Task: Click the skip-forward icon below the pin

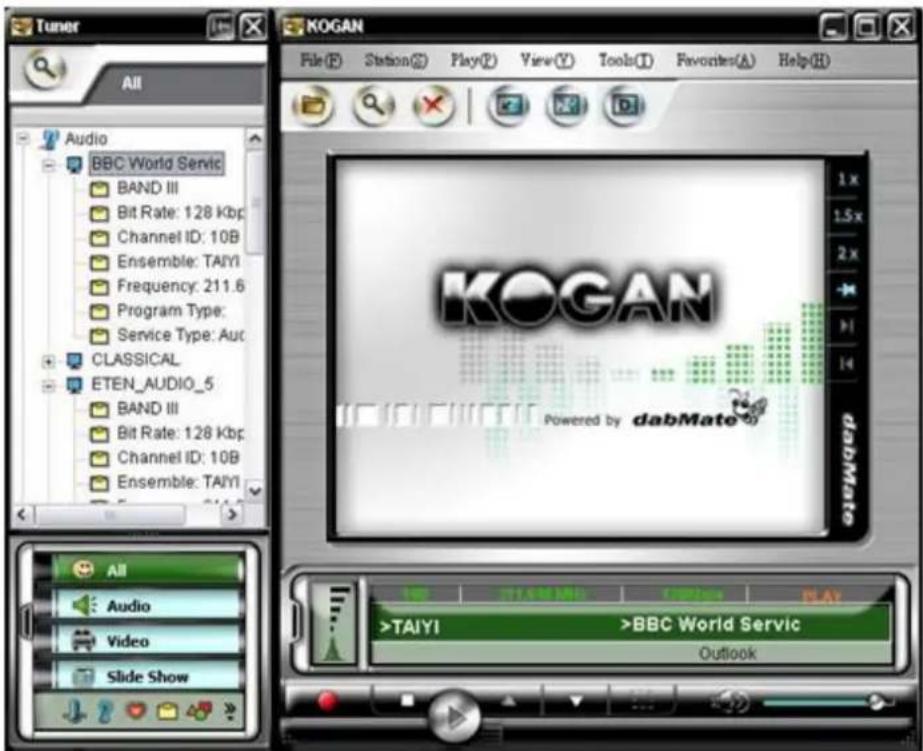Action: coord(846,326)
